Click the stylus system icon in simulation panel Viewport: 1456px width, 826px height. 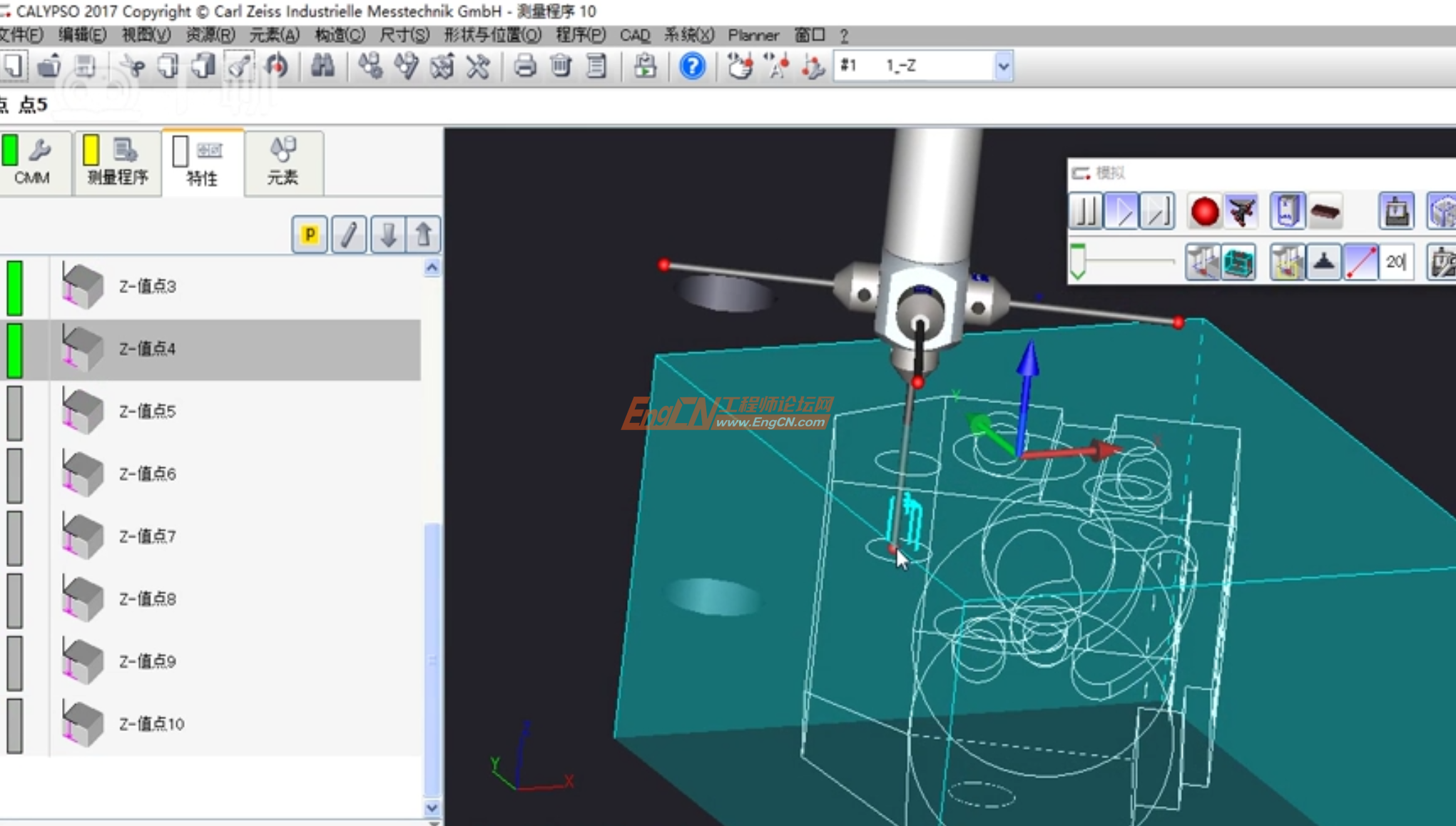1241,212
